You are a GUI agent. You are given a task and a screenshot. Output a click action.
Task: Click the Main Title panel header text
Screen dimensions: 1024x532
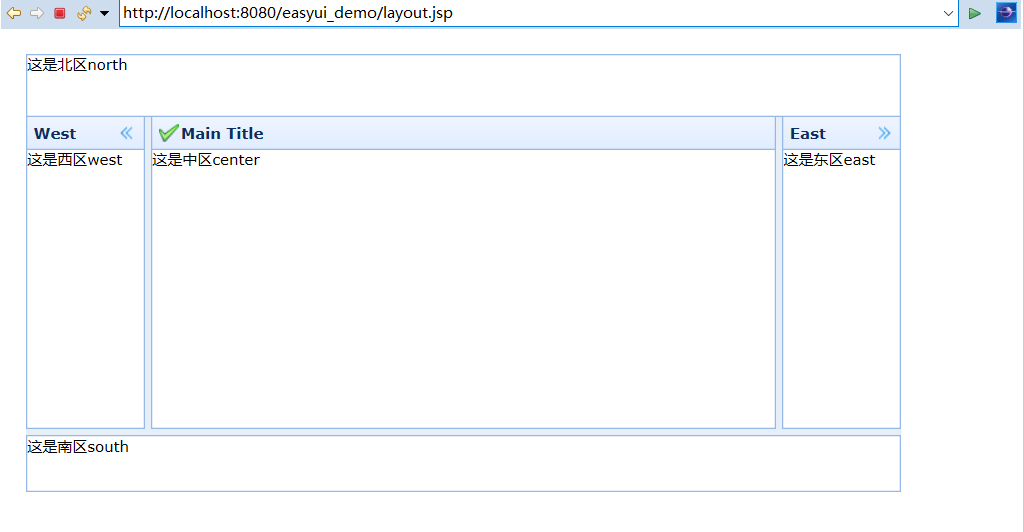(222, 134)
